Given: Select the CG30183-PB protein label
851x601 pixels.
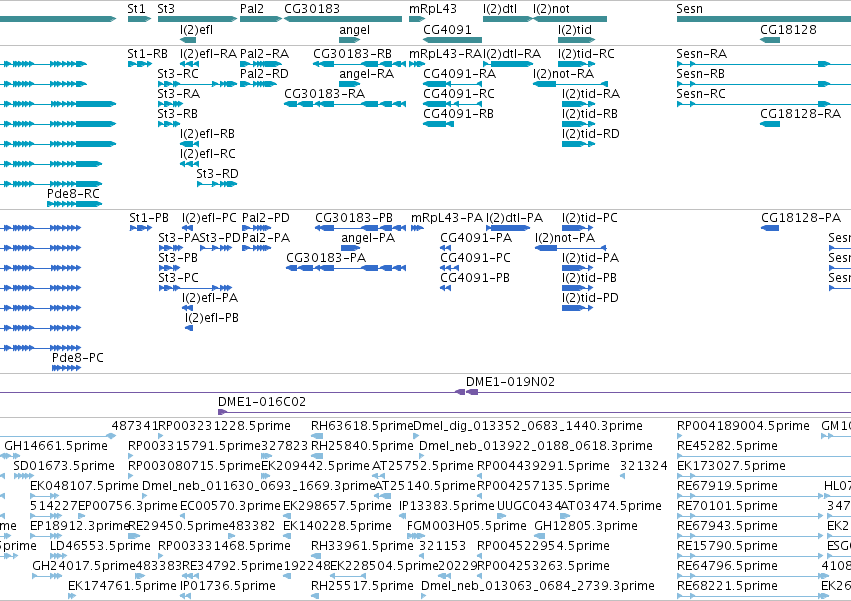Looking at the screenshot, I should tap(354, 218).
